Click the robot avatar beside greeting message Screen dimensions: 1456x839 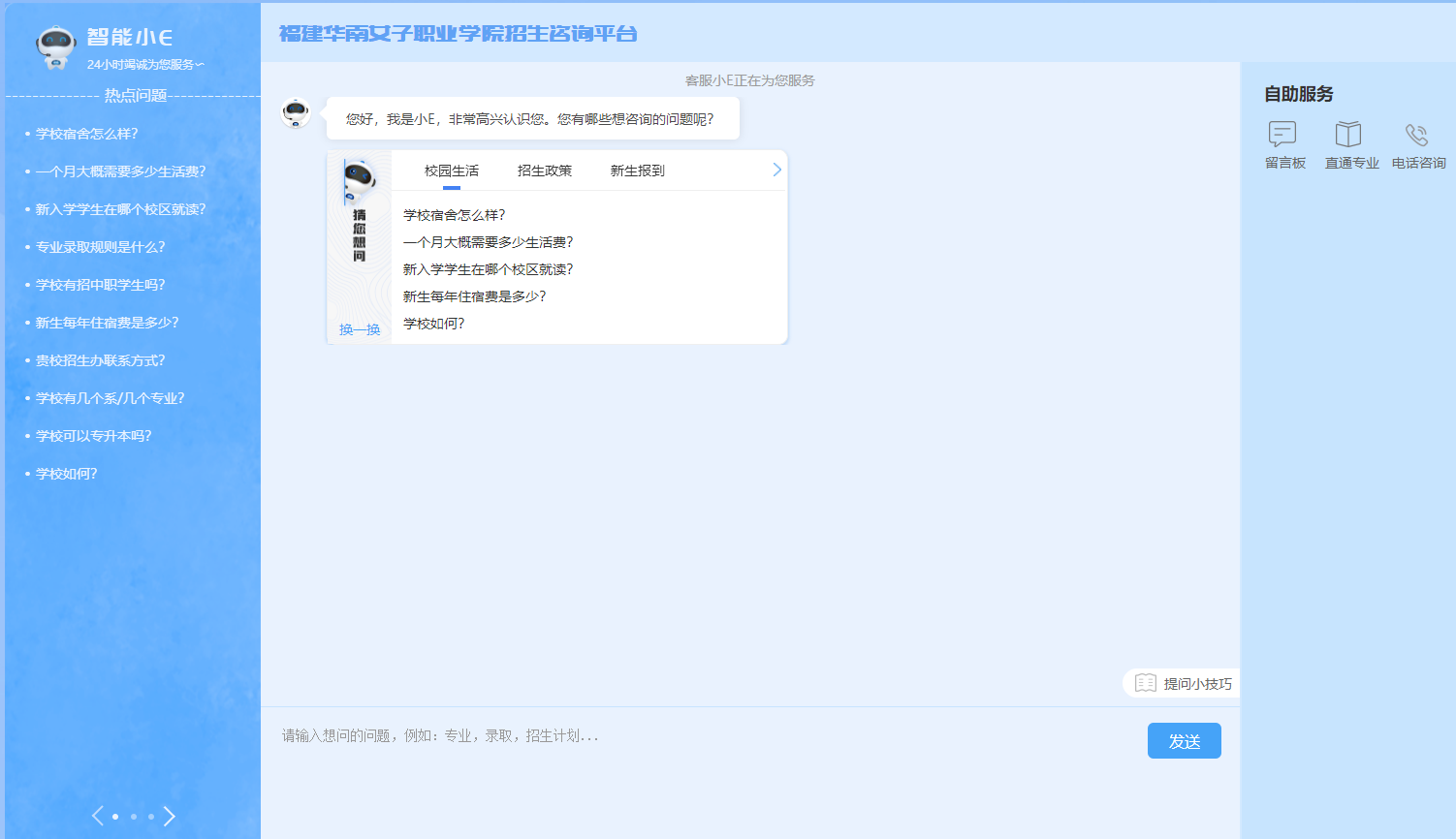click(296, 113)
